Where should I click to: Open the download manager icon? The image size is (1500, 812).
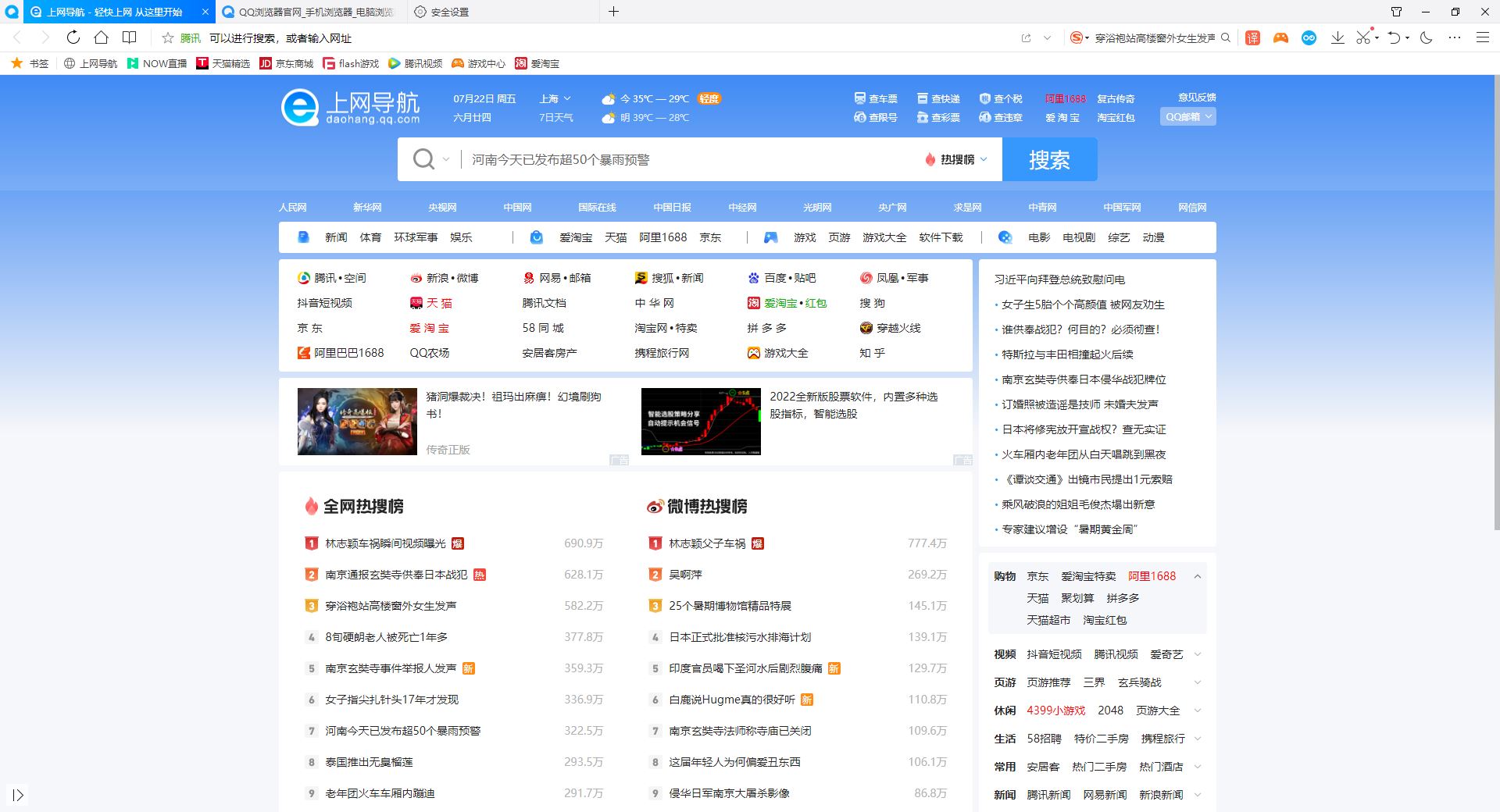point(1338,37)
